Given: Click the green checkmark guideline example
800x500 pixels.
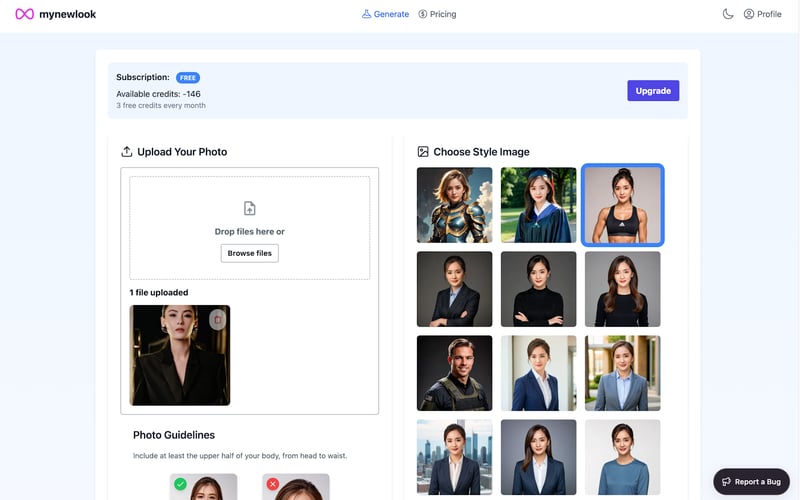Looking at the screenshot, I should coord(204,487).
